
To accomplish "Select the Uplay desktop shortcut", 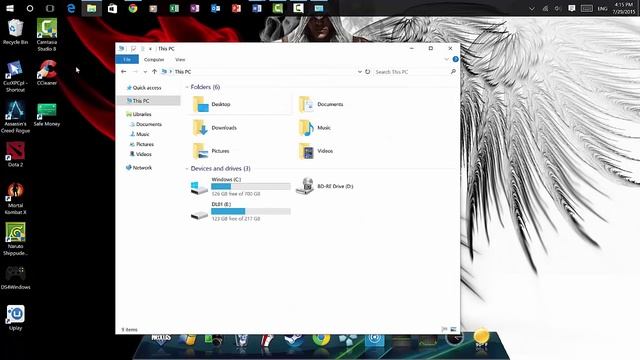I will [x=16, y=318].
